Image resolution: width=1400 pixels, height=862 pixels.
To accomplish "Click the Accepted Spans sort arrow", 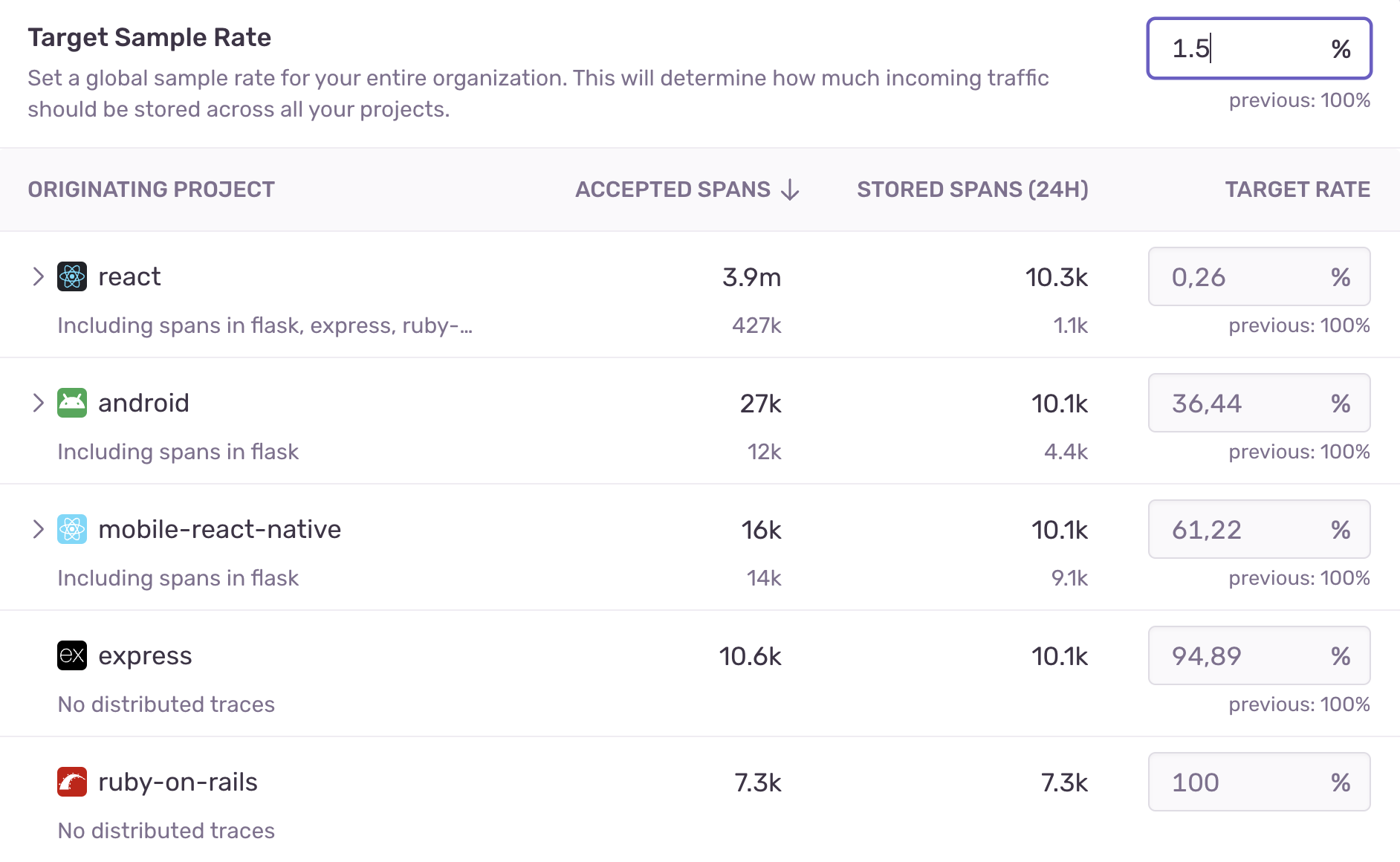I will click(x=791, y=190).
